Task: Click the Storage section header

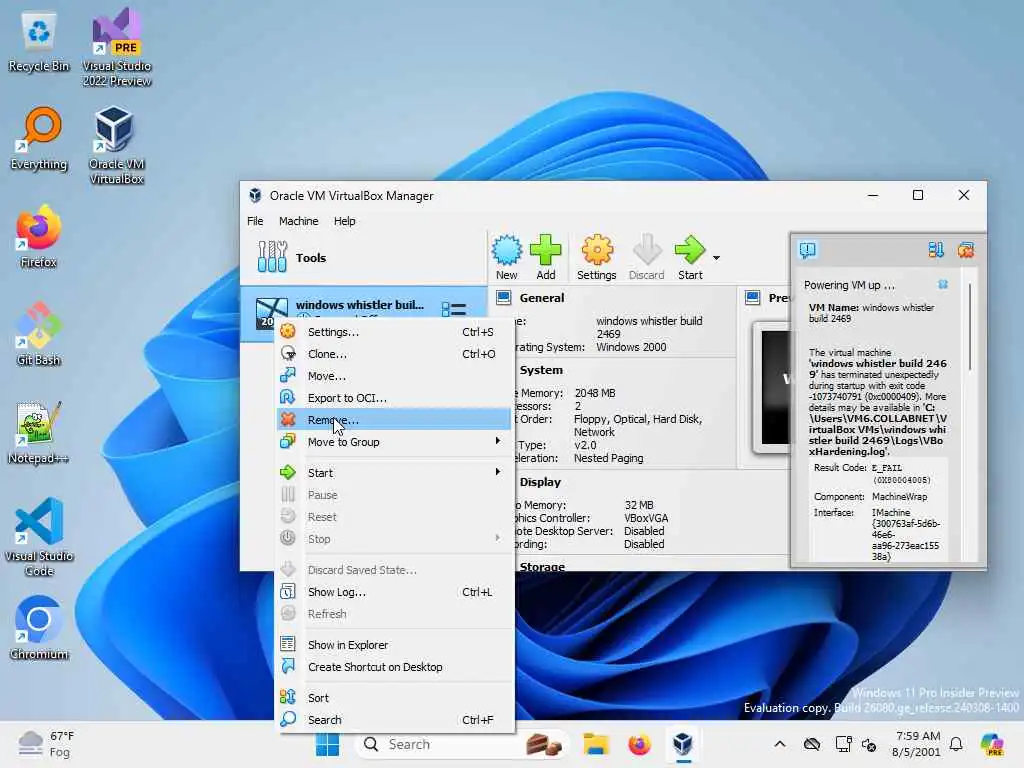Action: pos(542,566)
